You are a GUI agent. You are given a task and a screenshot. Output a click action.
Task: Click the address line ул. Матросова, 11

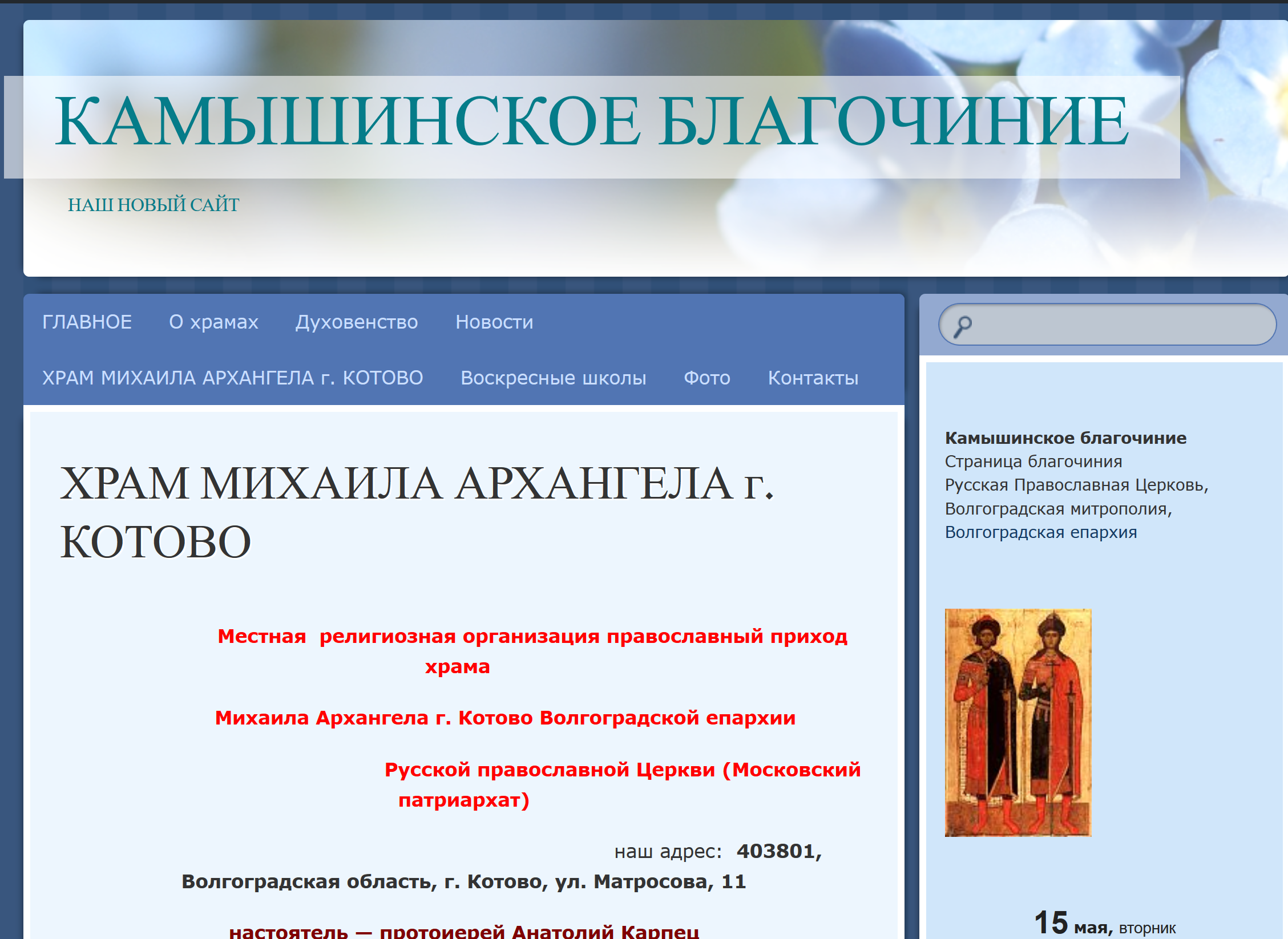click(651, 881)
